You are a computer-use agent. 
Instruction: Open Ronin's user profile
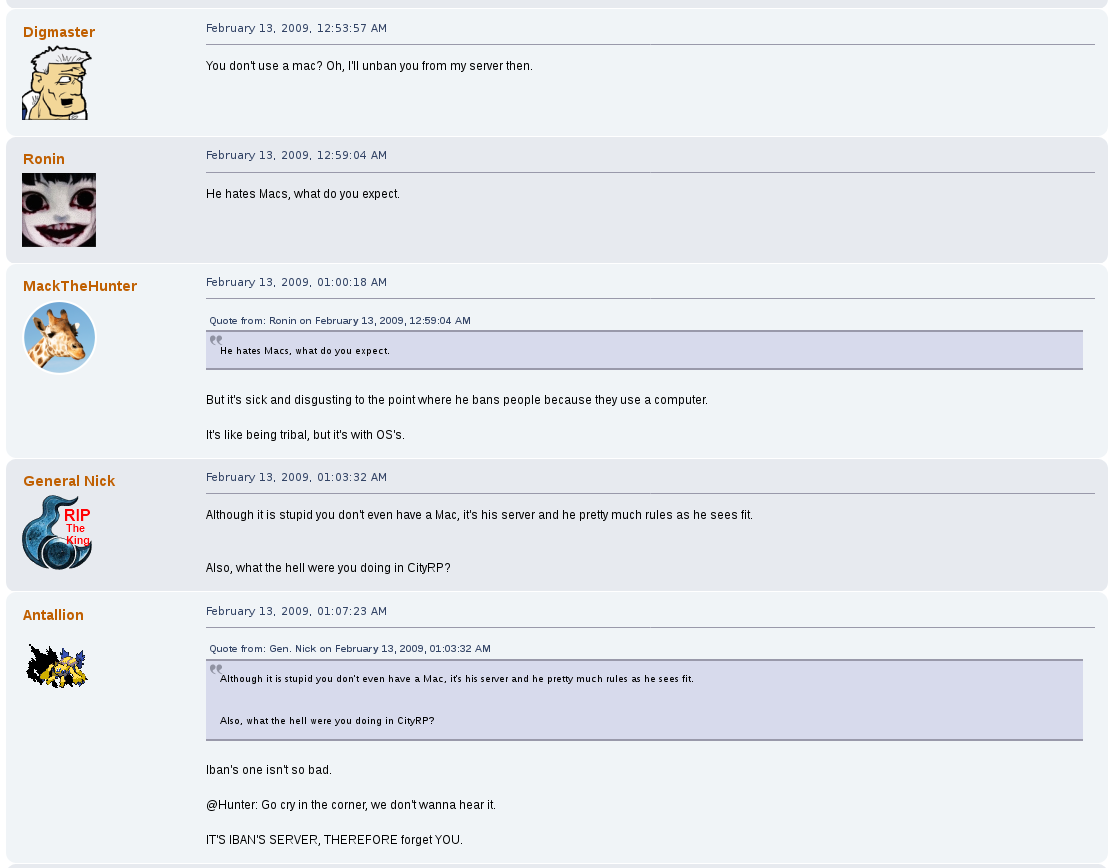tap(44, 159)
